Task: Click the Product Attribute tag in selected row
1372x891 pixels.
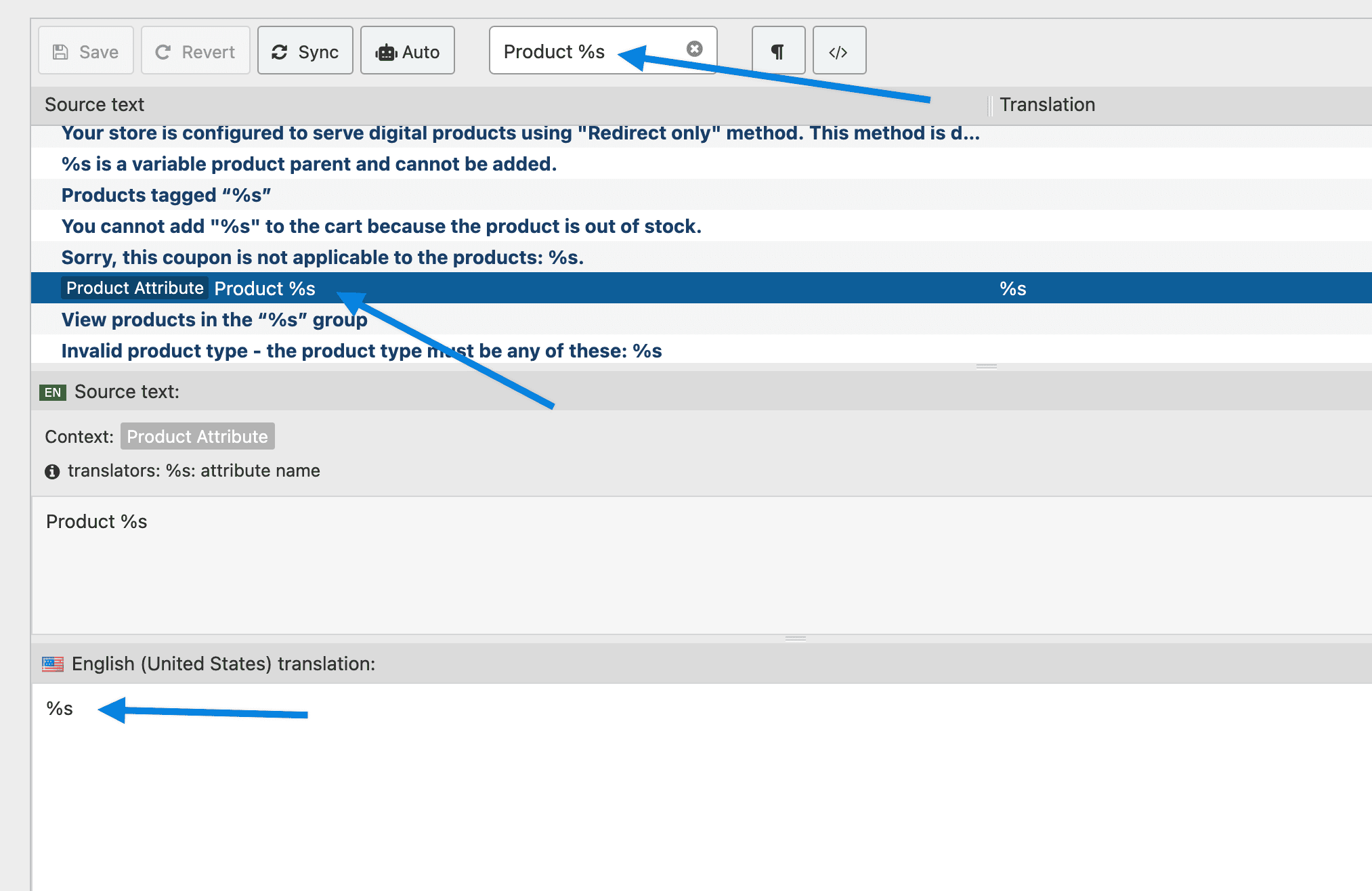Action: 135,288
